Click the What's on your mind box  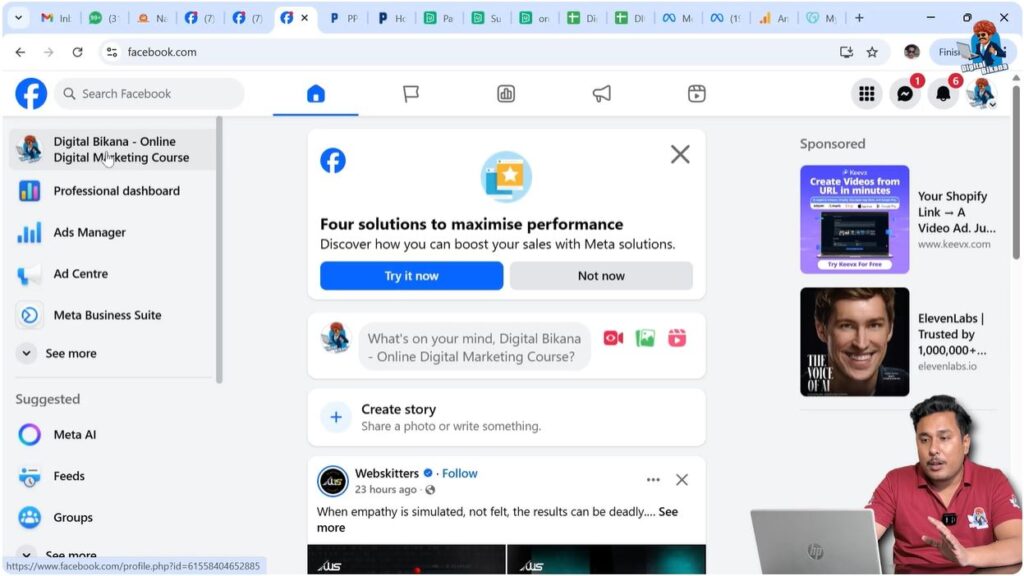pos(474,347)
